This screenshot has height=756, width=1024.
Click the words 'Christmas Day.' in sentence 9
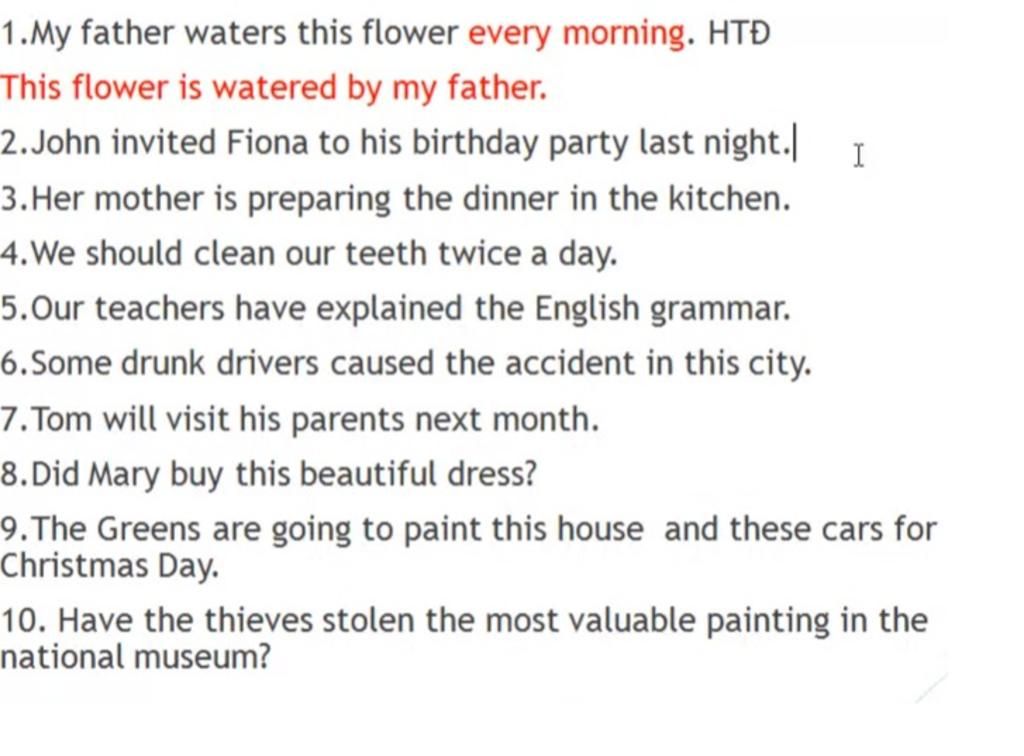coord(109,566)
